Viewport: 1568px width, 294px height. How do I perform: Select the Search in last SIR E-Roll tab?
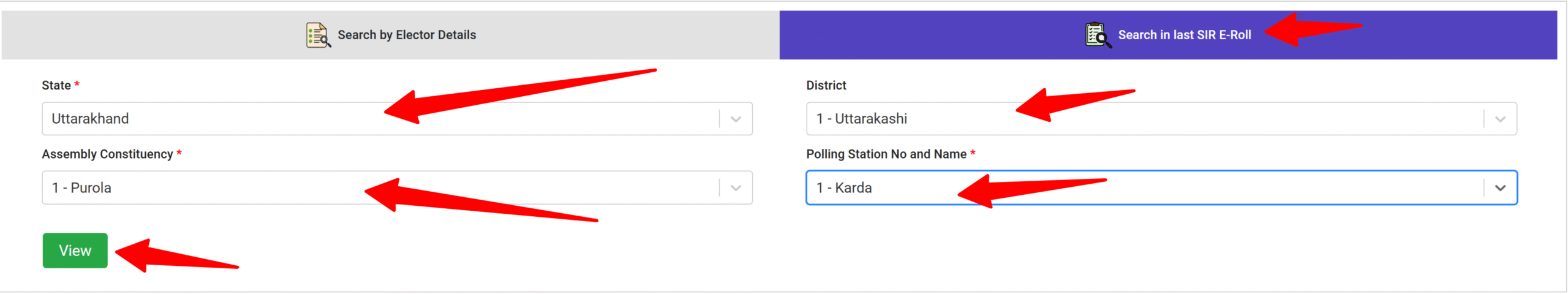(1184, 35)
